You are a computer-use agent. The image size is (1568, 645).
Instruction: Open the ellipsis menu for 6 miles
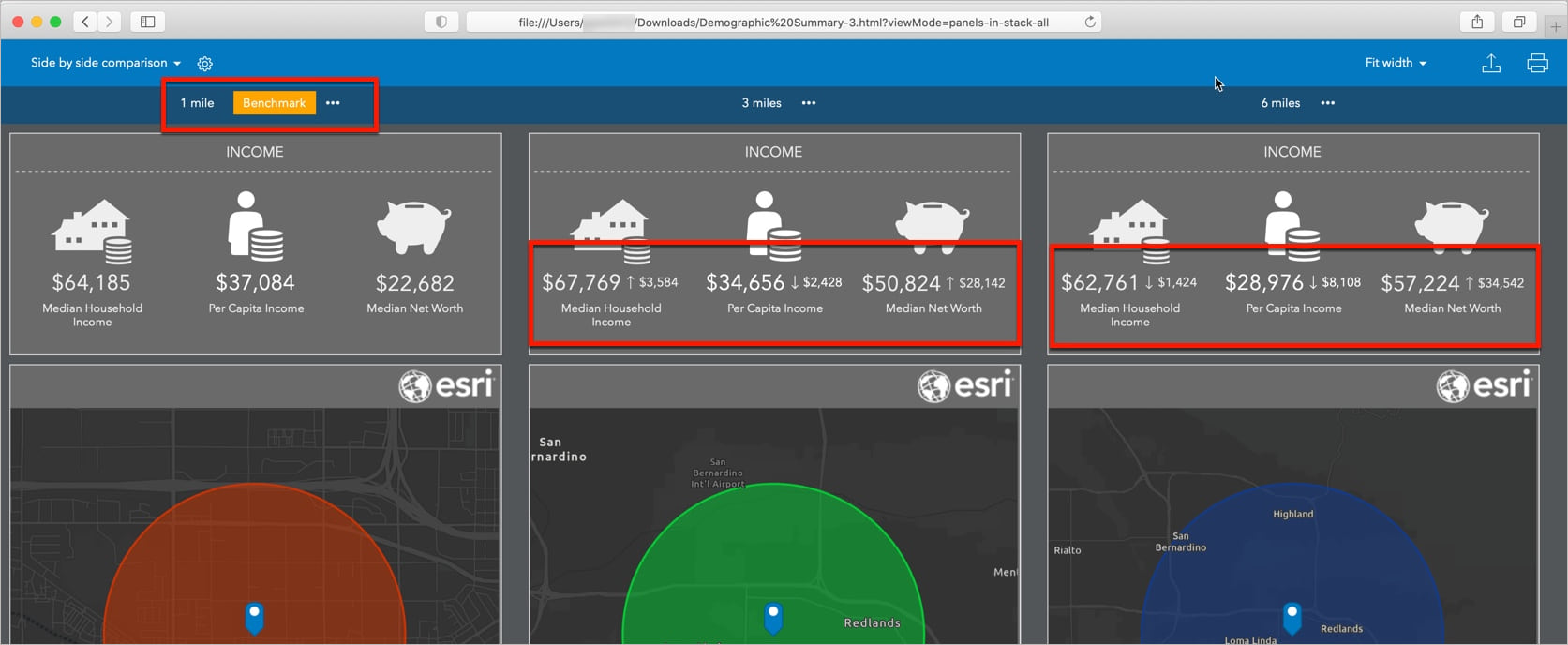[1328, 103]
